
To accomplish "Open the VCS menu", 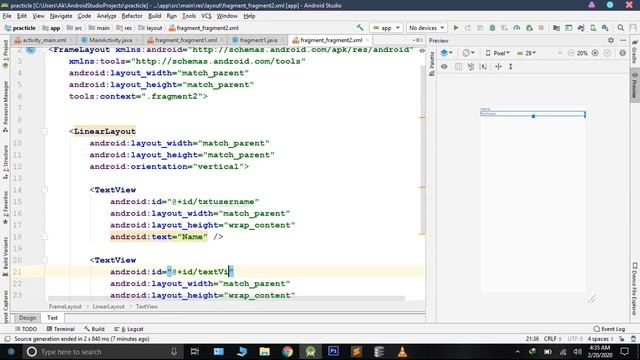I will tap(206, 16).
